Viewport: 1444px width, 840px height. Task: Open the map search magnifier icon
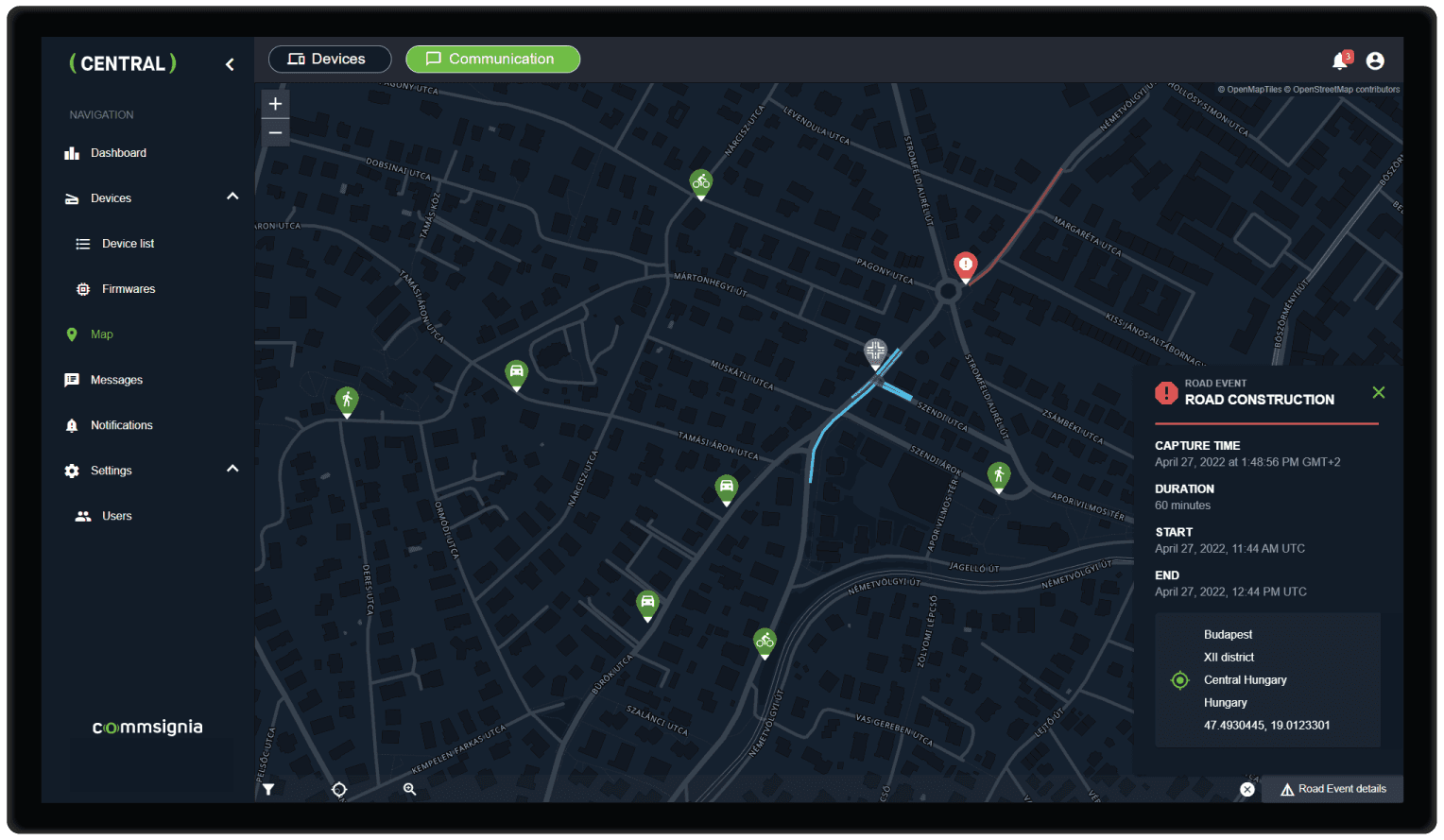(409, 789)
